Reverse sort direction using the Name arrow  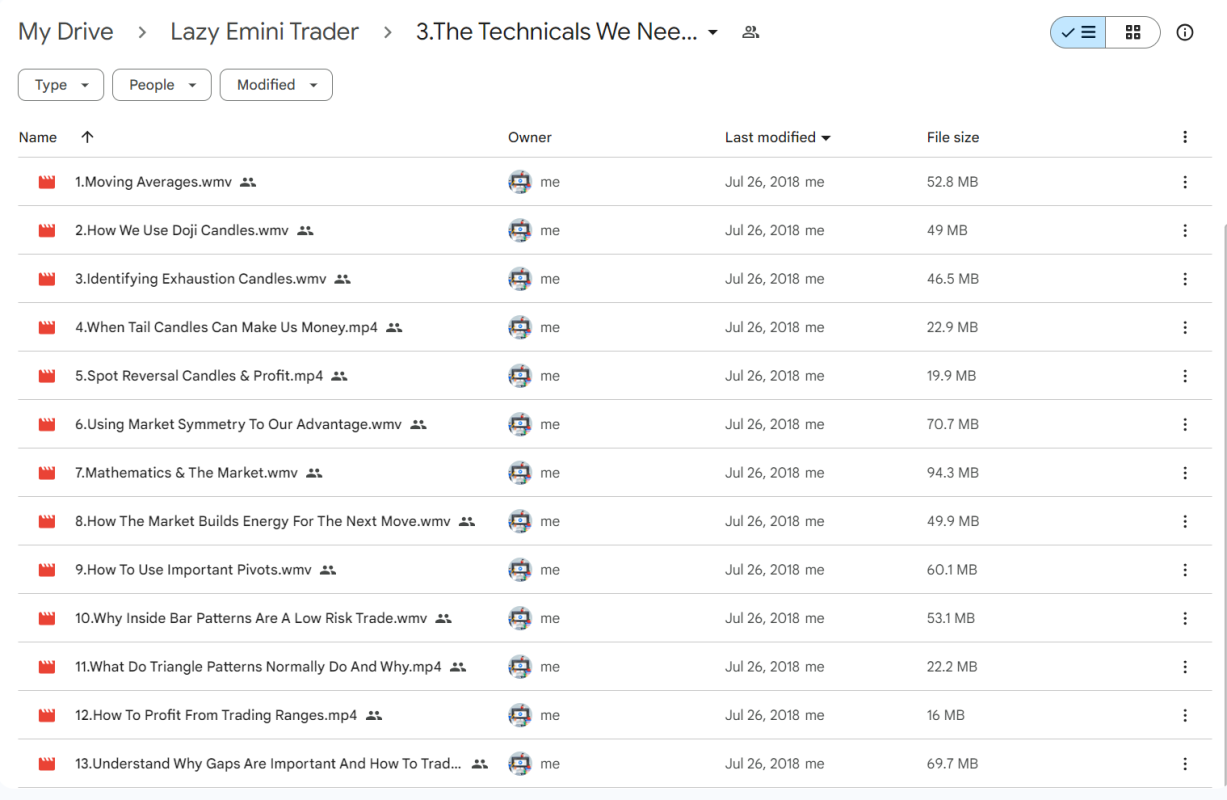click(x=87, y=137)
